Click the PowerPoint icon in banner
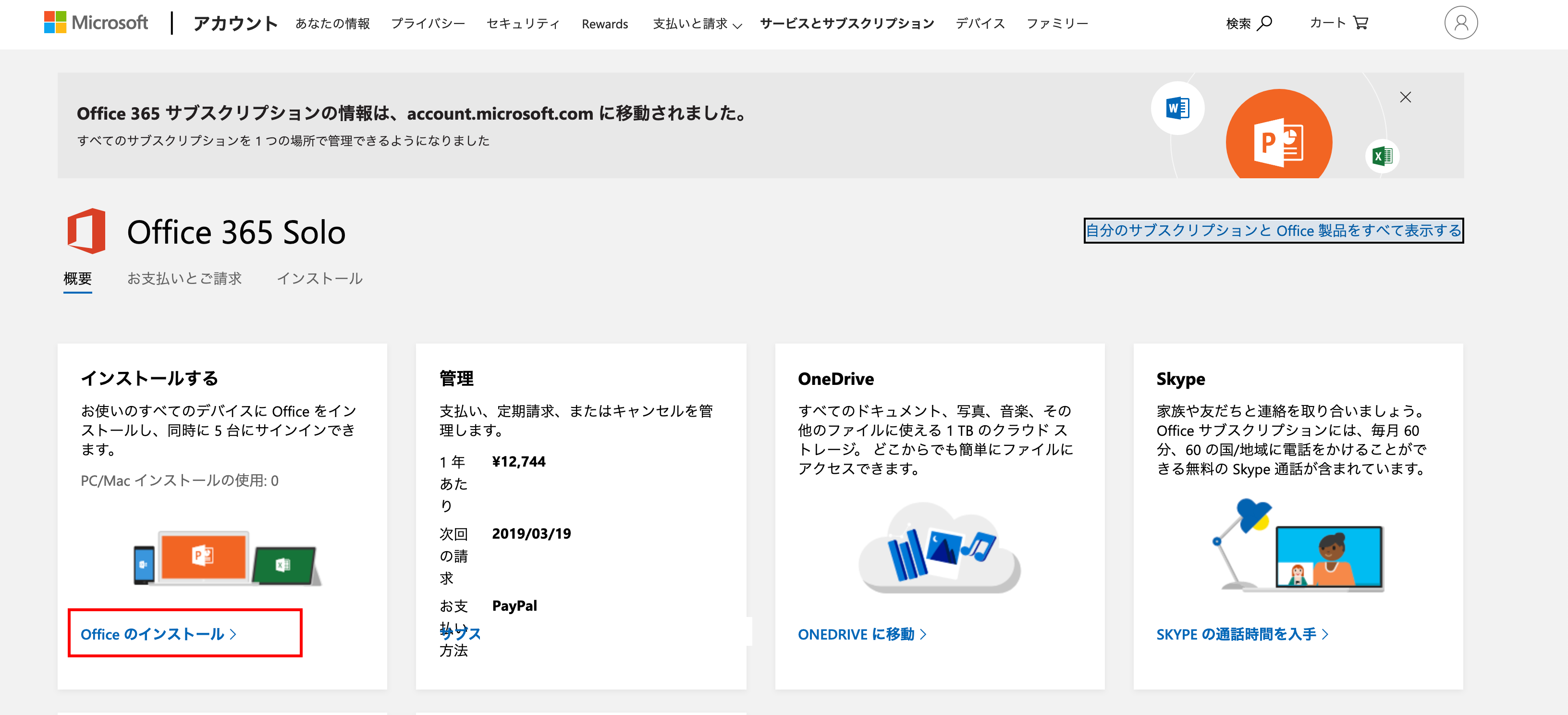This screenshot has height=715, width=1568. pyautogui.click(x=1279, y=135)
